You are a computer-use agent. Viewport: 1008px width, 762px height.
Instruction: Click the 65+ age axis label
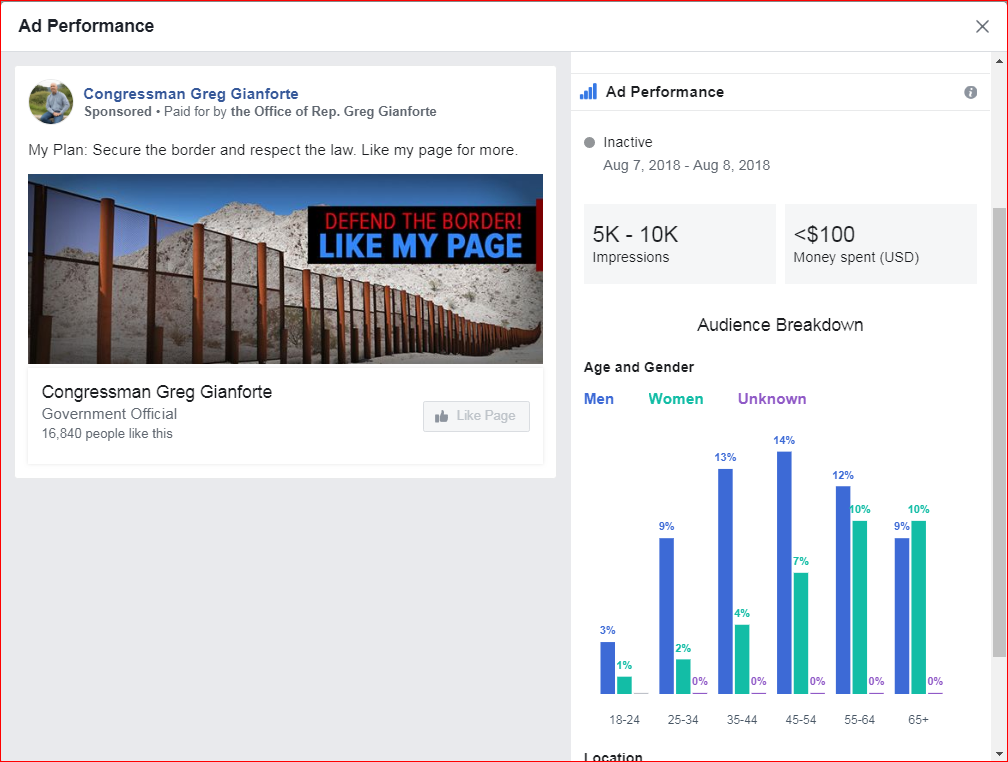(x=918, y=720)
